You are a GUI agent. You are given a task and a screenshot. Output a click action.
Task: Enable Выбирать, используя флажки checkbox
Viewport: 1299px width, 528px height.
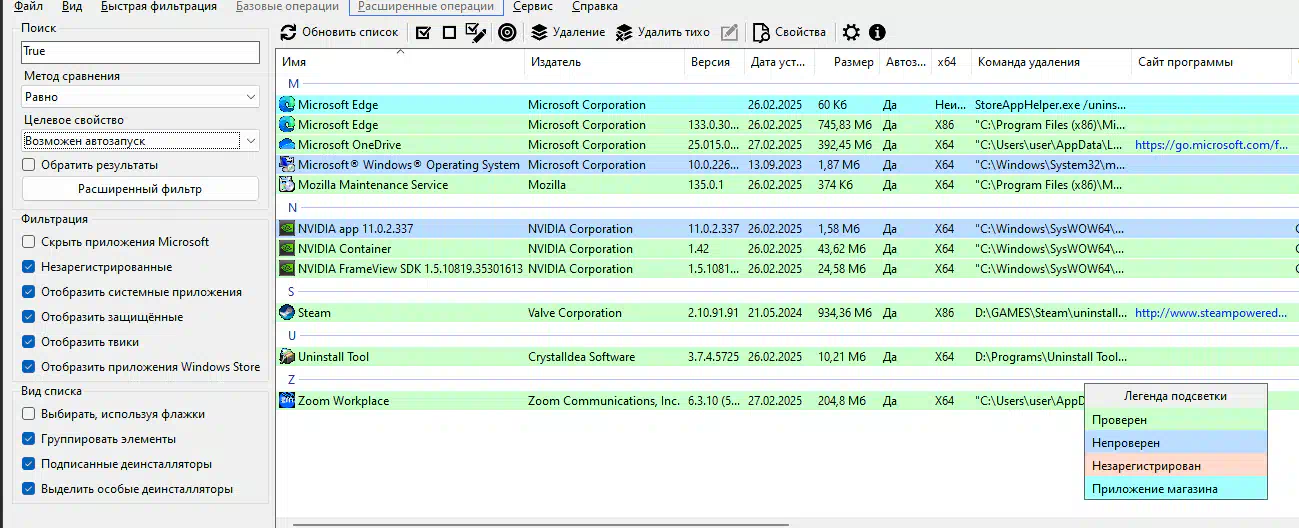(x=28, y=414)
